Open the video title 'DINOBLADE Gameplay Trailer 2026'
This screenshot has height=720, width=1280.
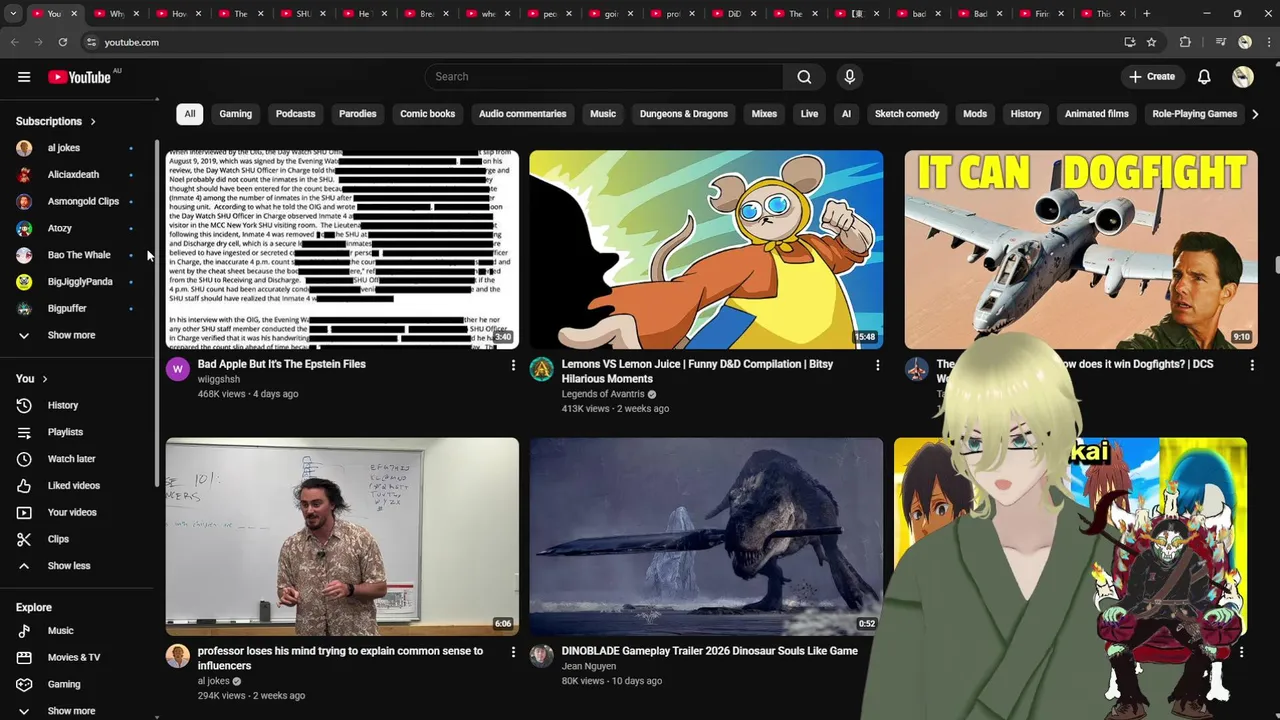click(x=710, y=651)
